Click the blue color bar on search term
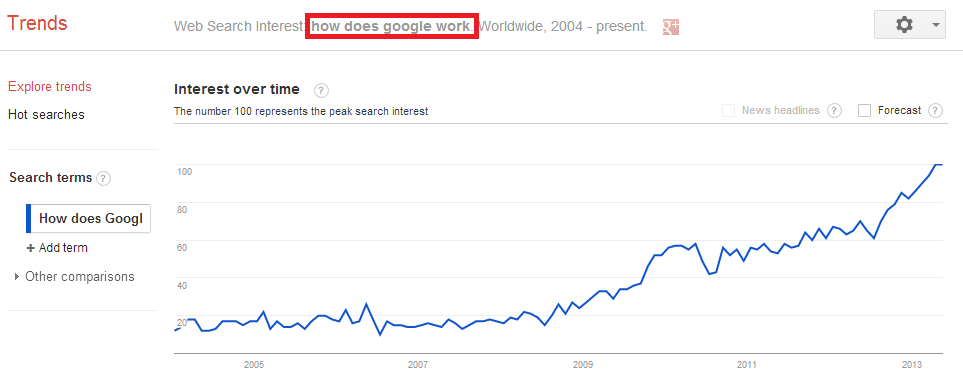 pos(28,219)
